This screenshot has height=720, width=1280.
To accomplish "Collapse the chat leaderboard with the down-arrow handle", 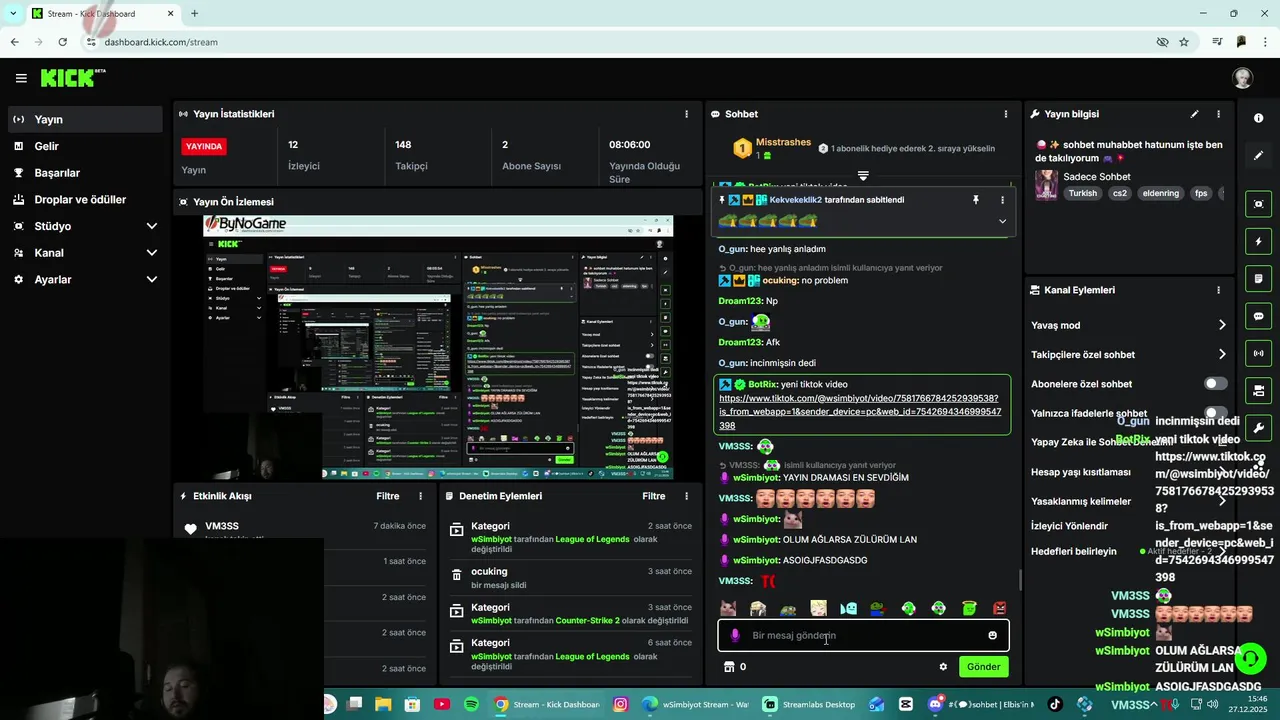I will [863, 175].
